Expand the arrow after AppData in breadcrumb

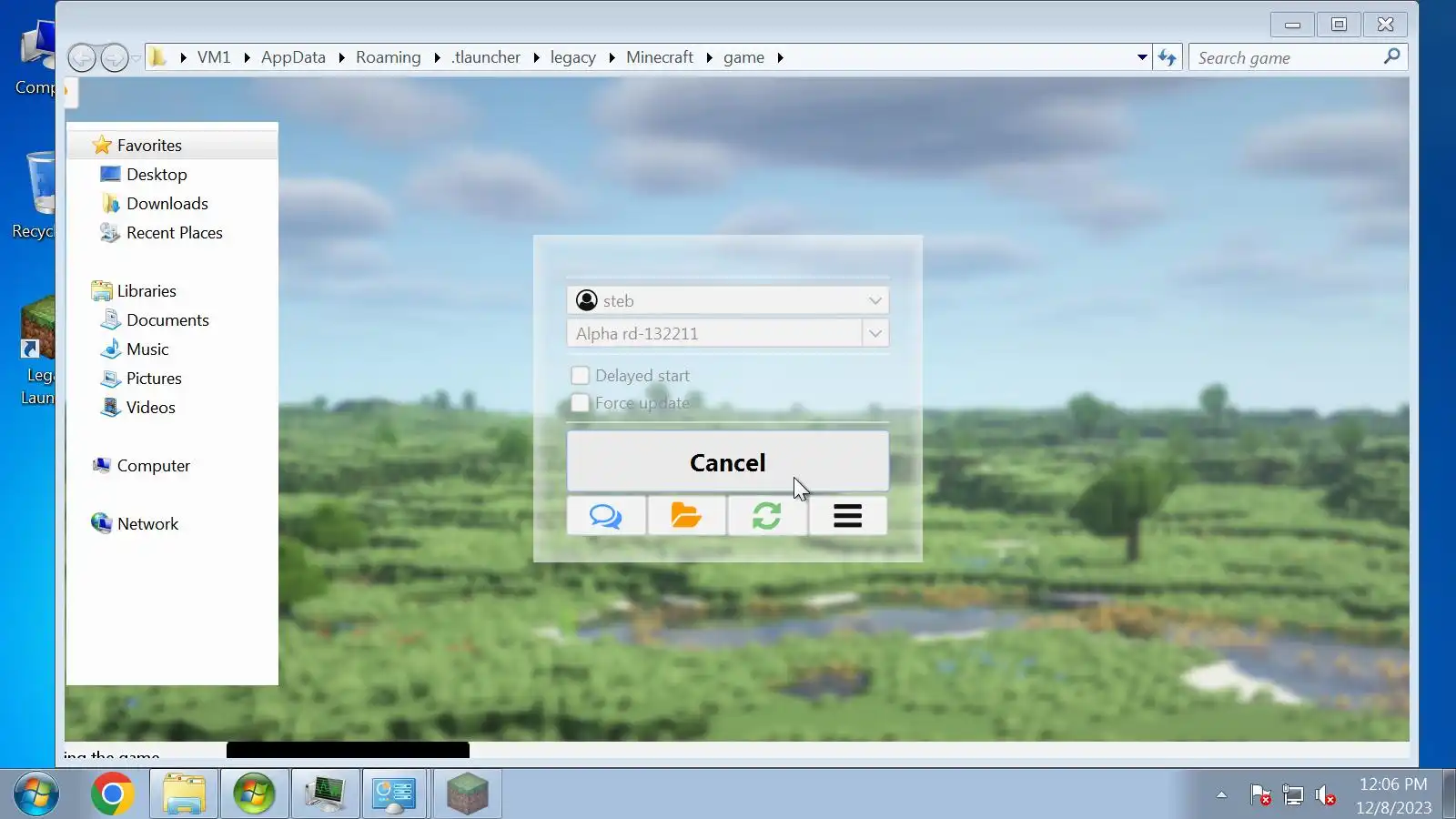(341, 57)
